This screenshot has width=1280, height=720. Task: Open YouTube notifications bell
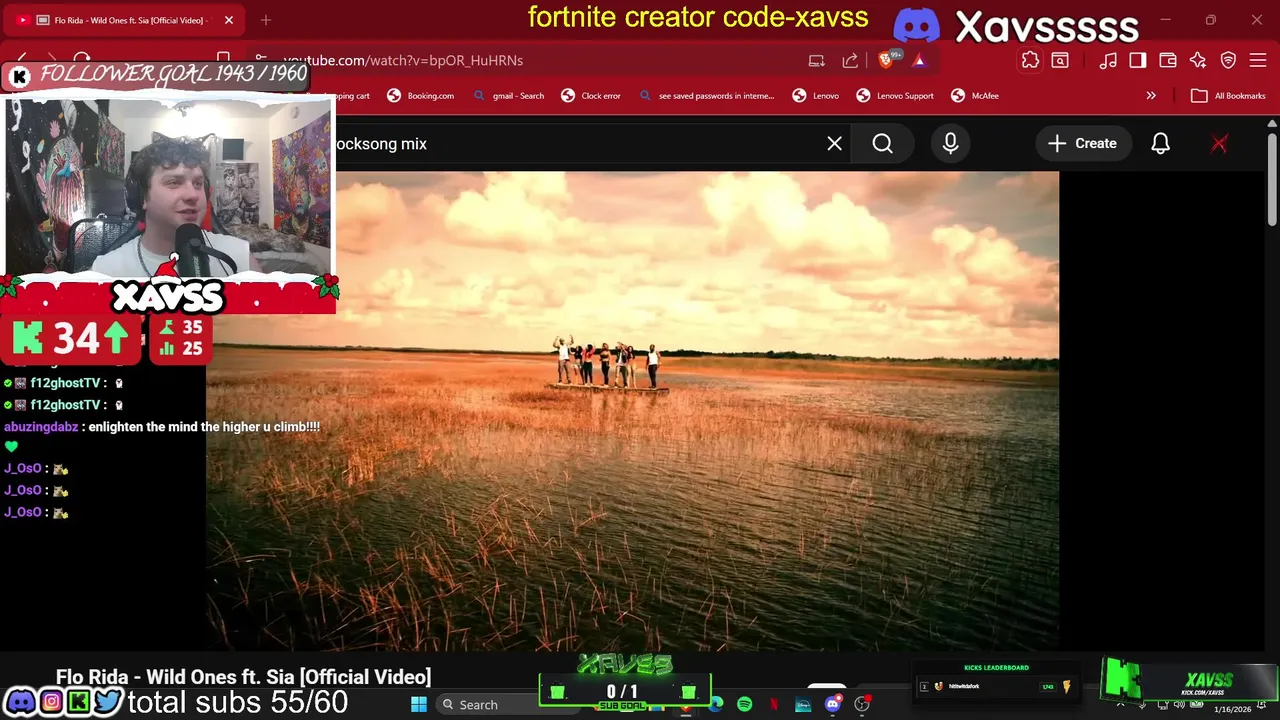1160,144
